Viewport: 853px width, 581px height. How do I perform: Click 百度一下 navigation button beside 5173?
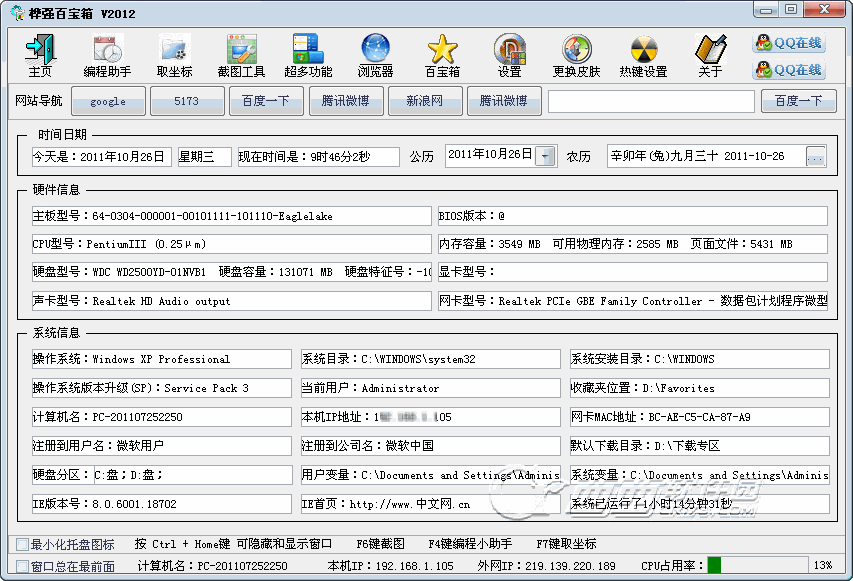click(266, 101)
